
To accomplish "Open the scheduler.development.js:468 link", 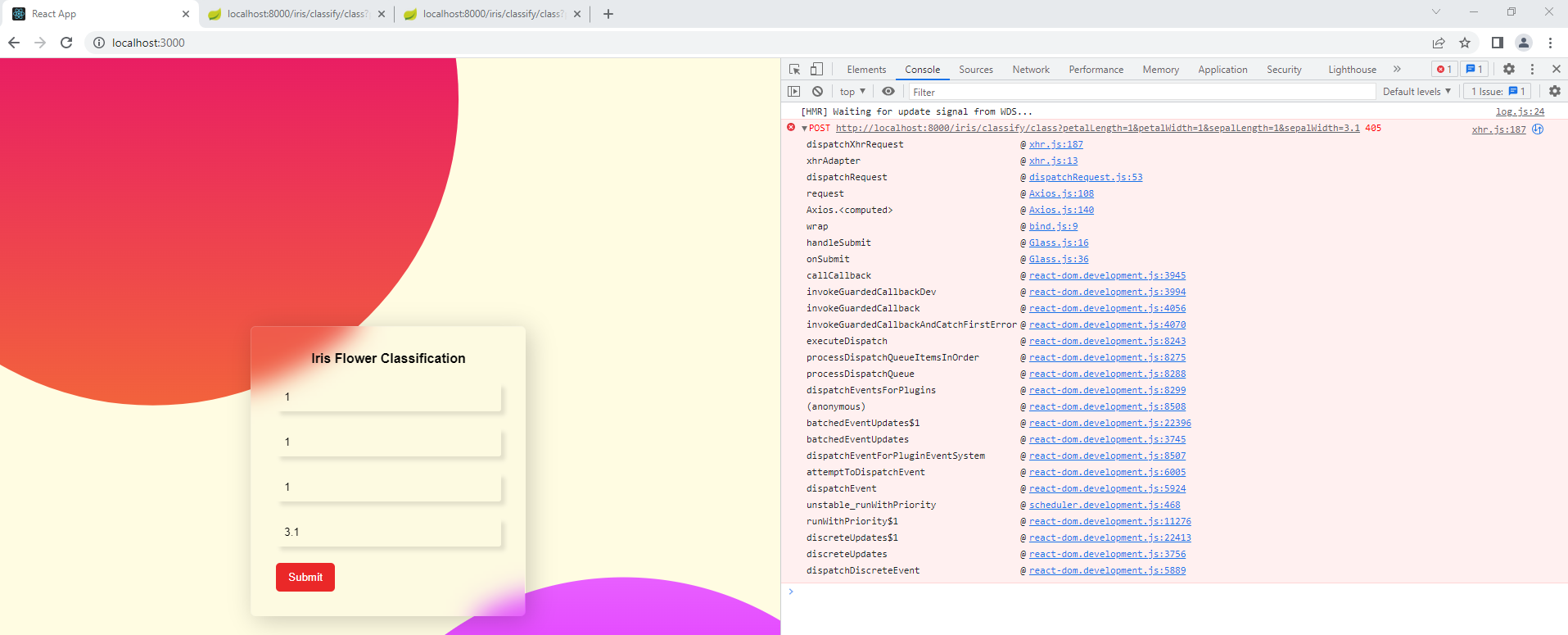I will point(1105,505).
